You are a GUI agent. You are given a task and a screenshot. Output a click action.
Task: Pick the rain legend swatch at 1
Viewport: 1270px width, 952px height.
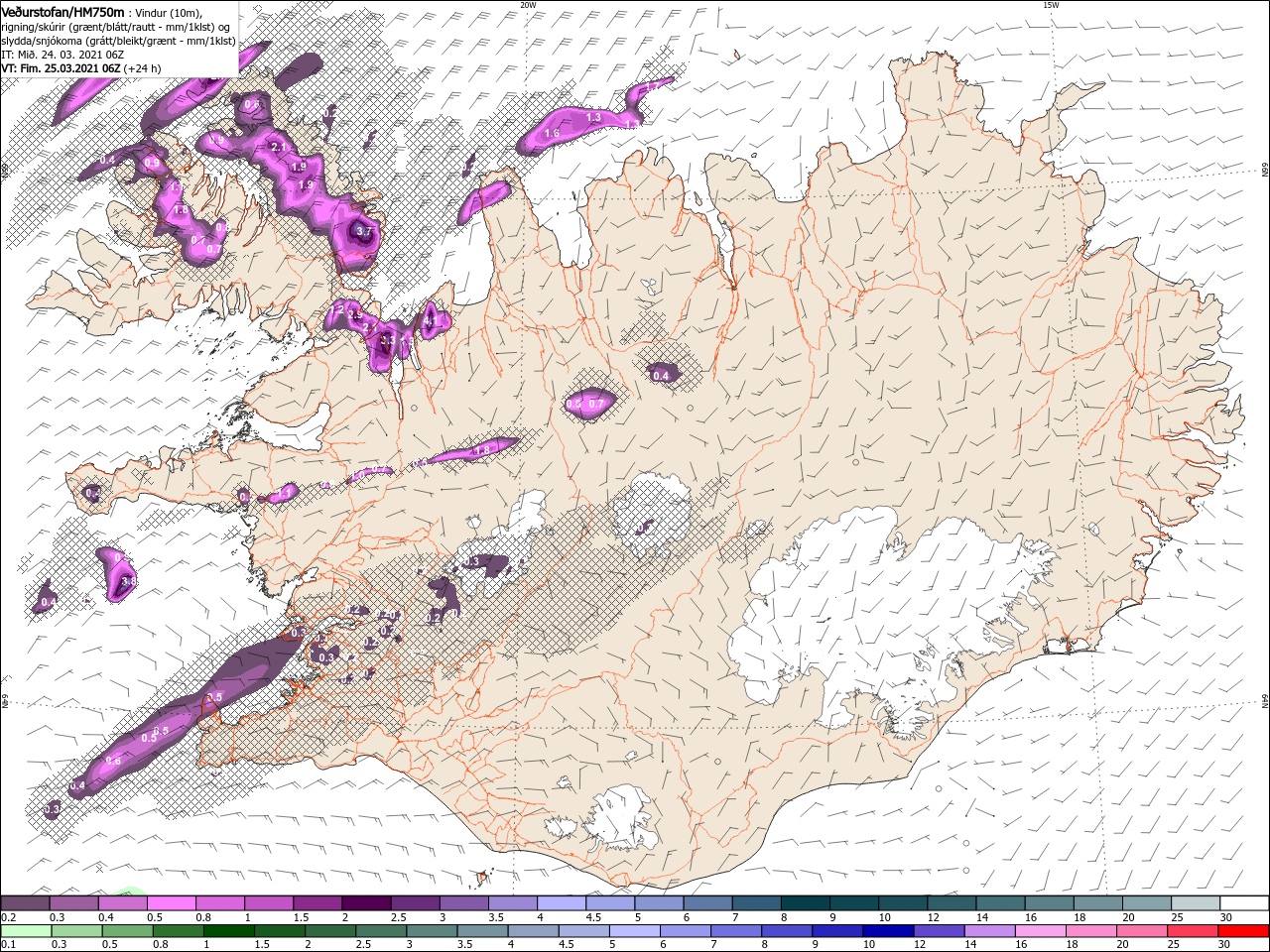click(x=228, y=931)
